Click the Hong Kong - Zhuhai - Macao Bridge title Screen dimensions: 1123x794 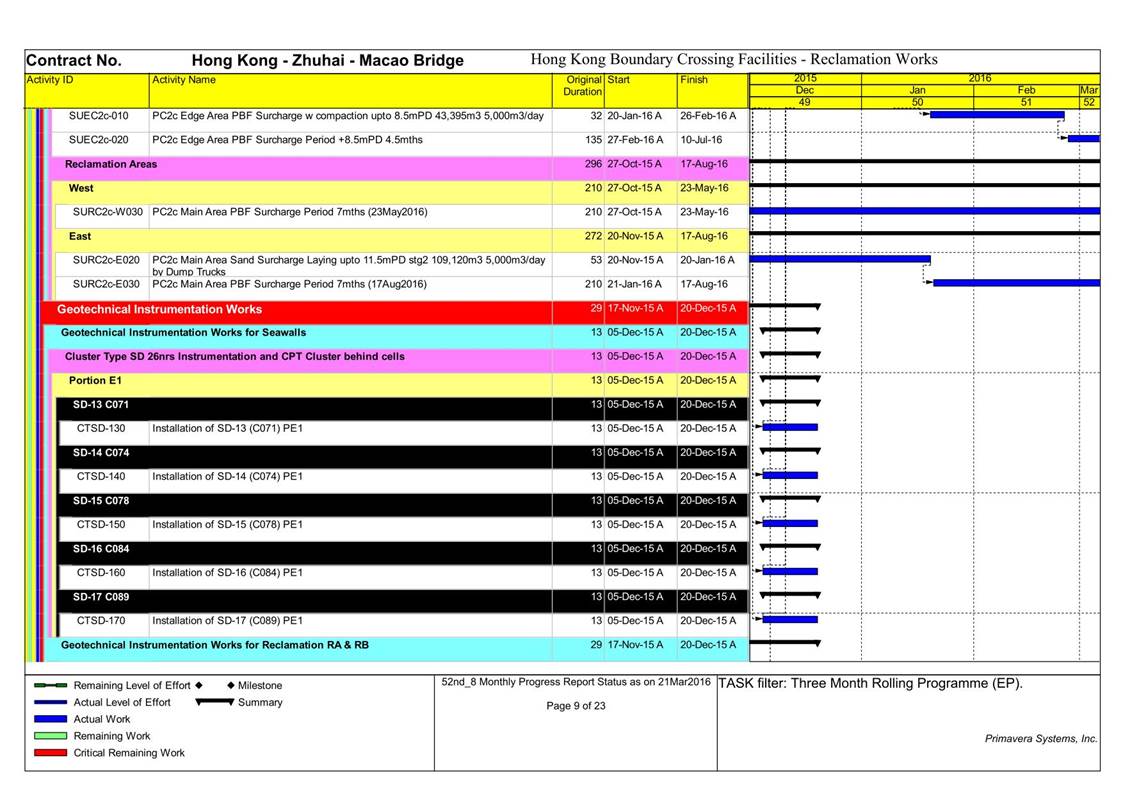(x=327, y=61)
